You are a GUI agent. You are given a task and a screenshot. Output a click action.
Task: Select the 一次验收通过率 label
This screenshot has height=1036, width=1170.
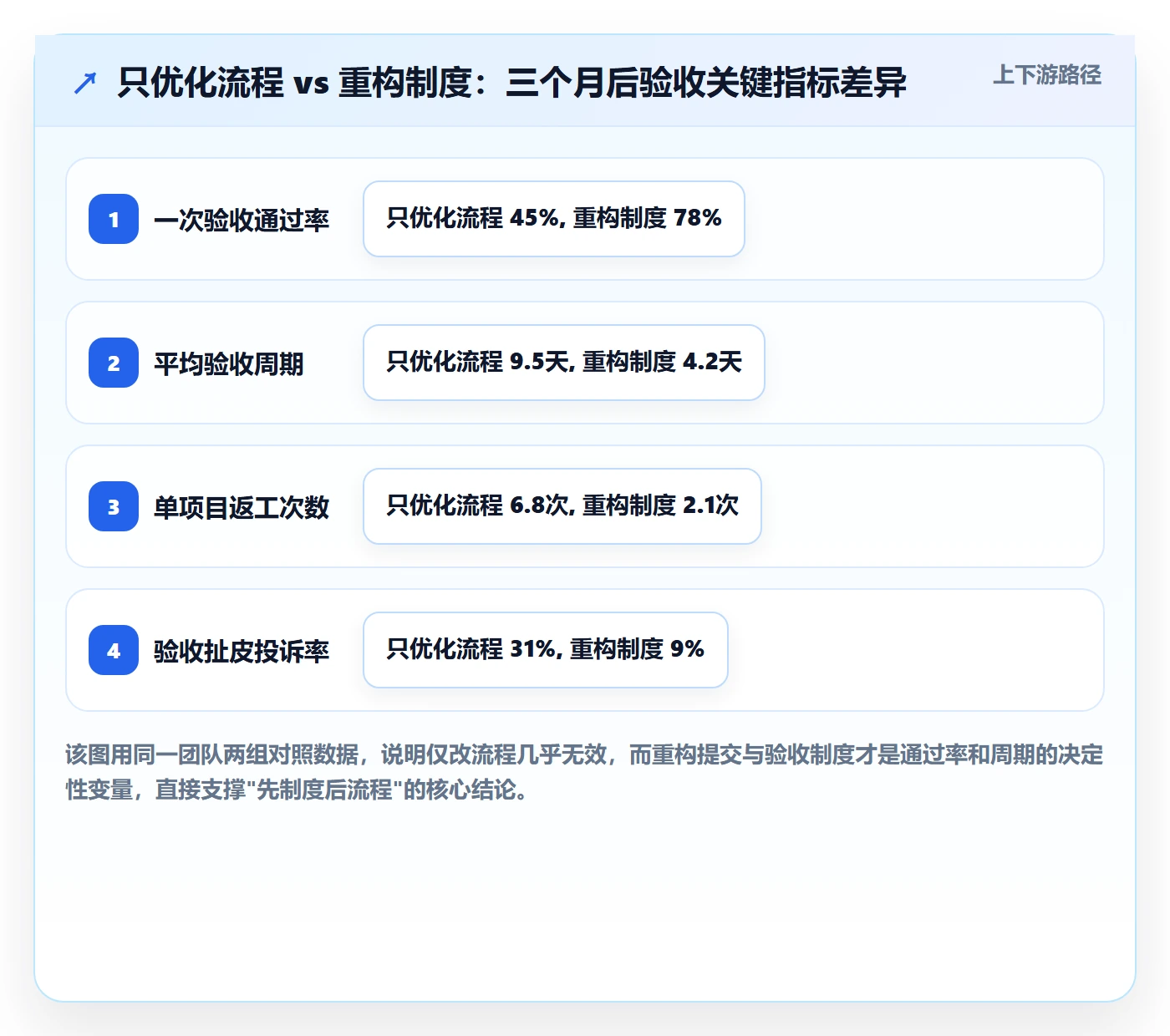(x=242, y=220)
